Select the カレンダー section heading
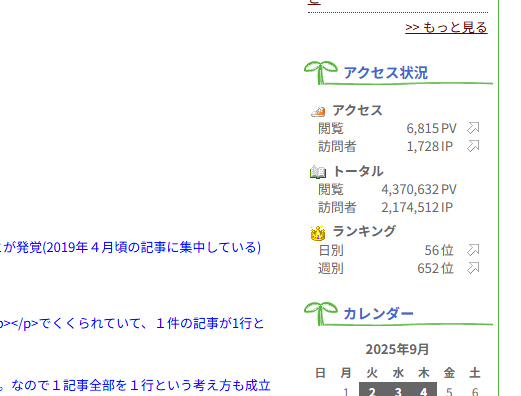The width and height of the screenshot is (521, 396). click(x=378, y=314)
